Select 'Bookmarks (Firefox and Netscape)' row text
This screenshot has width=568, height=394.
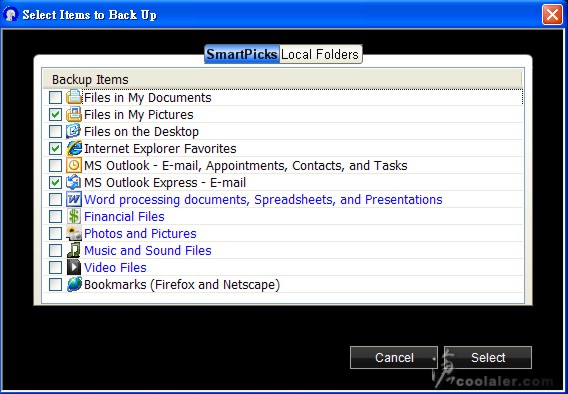[182, 285]
